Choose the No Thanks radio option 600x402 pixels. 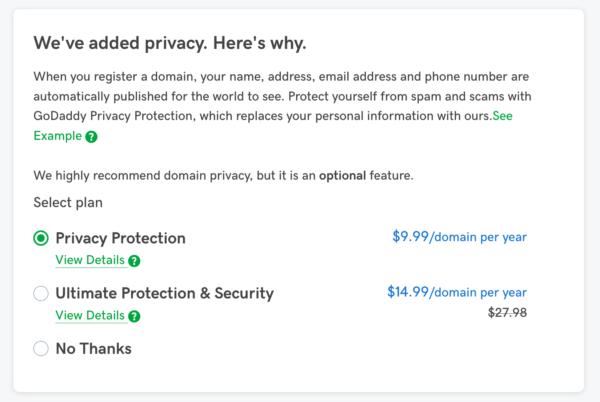41,348
